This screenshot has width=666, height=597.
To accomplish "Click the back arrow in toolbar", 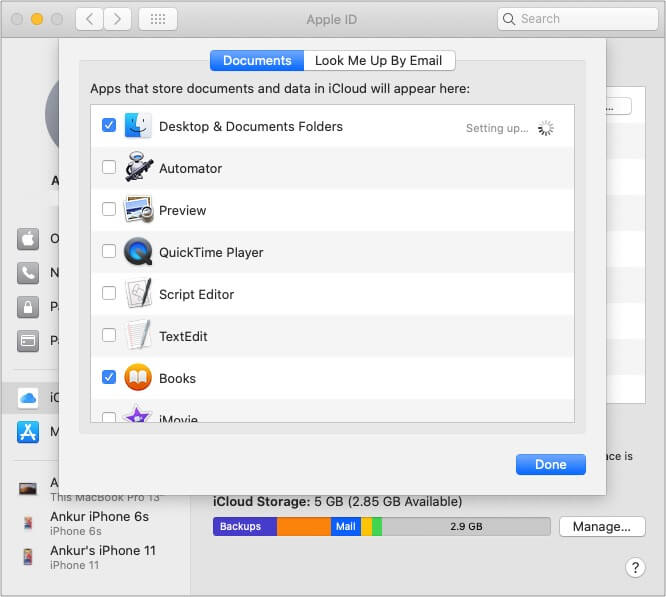I will pyautogui.click(x=90, y=19).
